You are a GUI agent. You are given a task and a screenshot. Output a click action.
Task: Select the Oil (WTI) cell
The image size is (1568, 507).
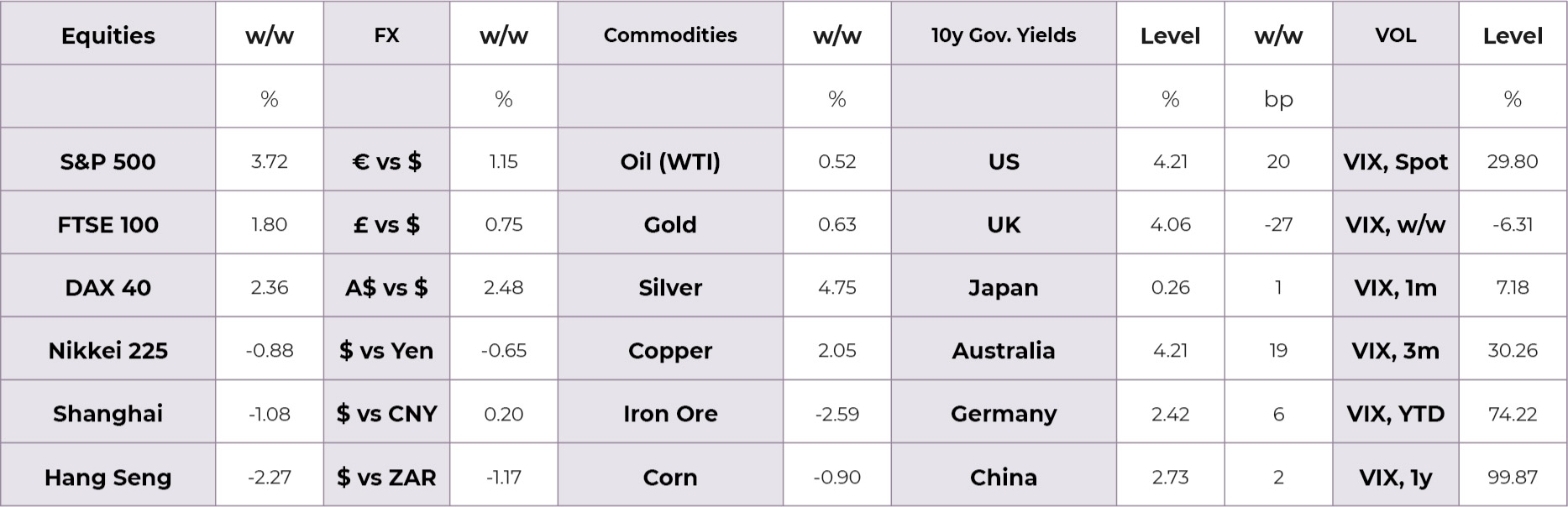coord(670,161)
